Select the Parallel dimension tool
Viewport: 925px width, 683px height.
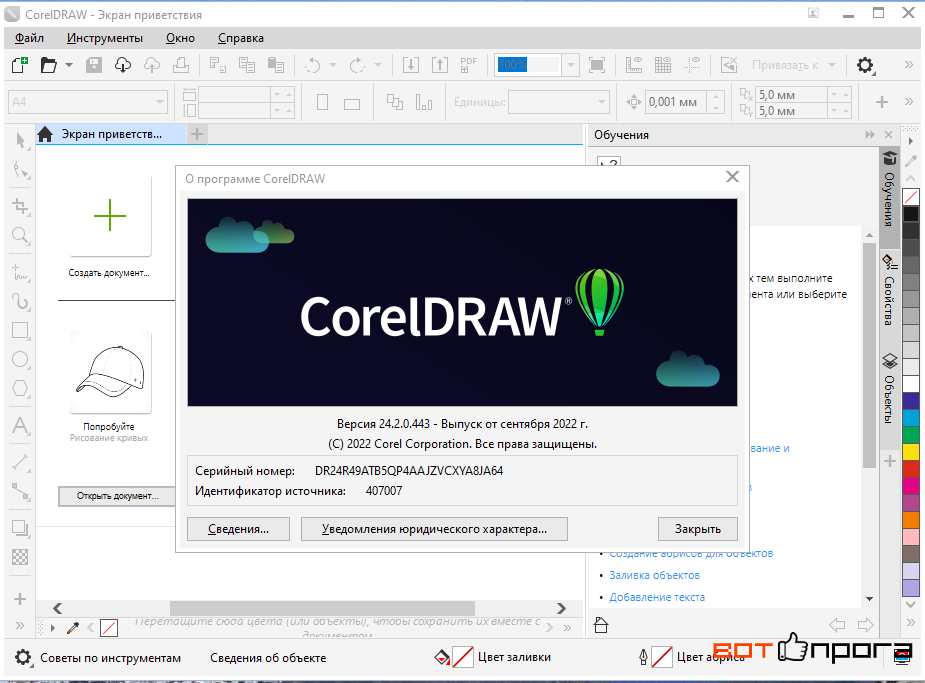(x=21, y=462)
